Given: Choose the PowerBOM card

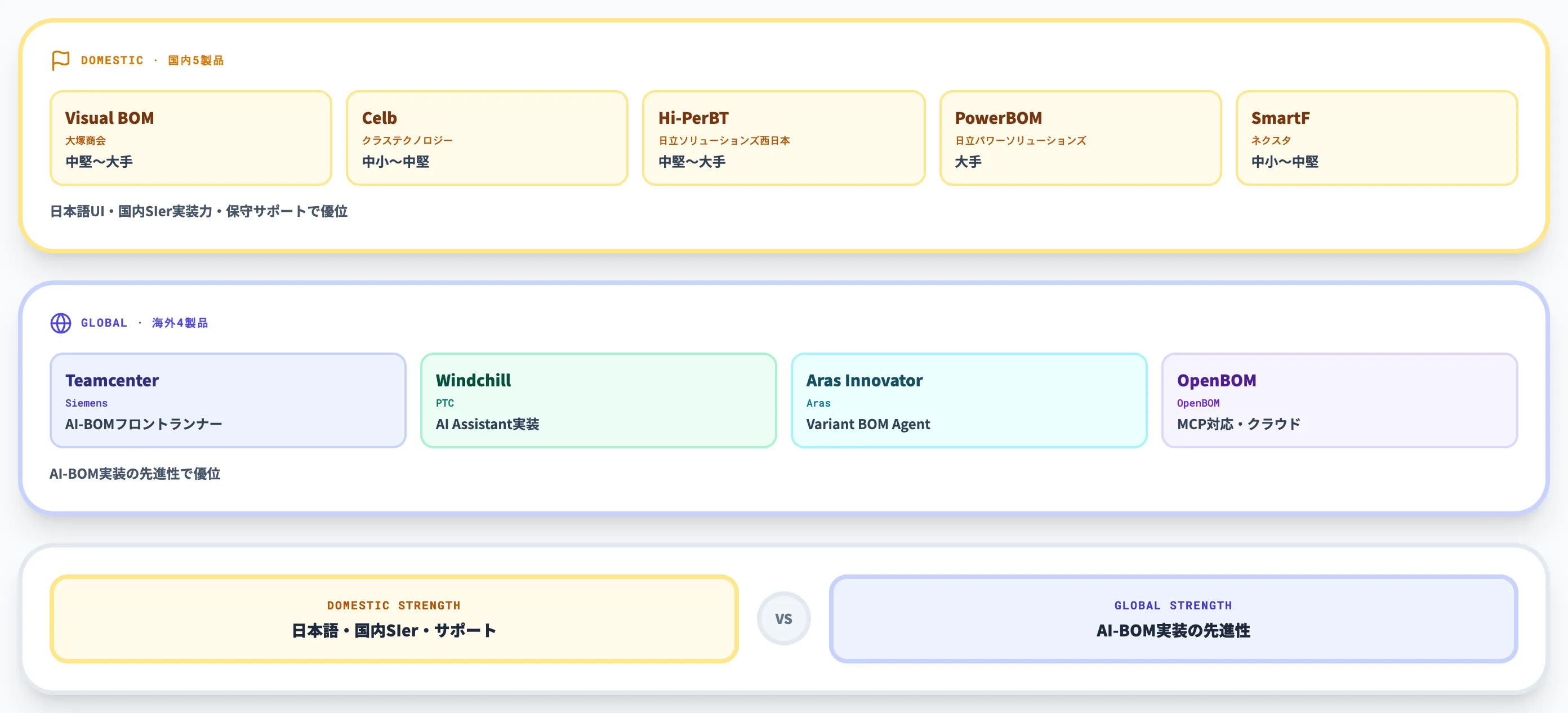Looking at the screenshot, I should tap(1080, 137).
